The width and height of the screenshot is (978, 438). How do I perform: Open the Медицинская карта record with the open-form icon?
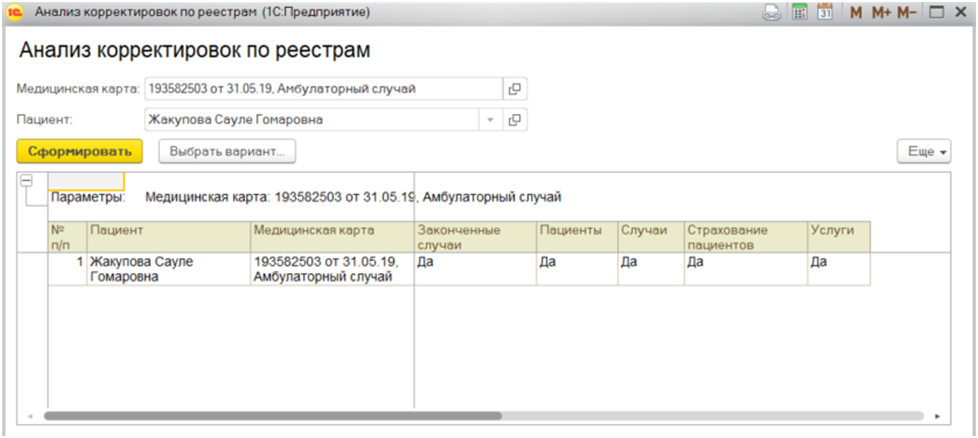tap(515, 89)
